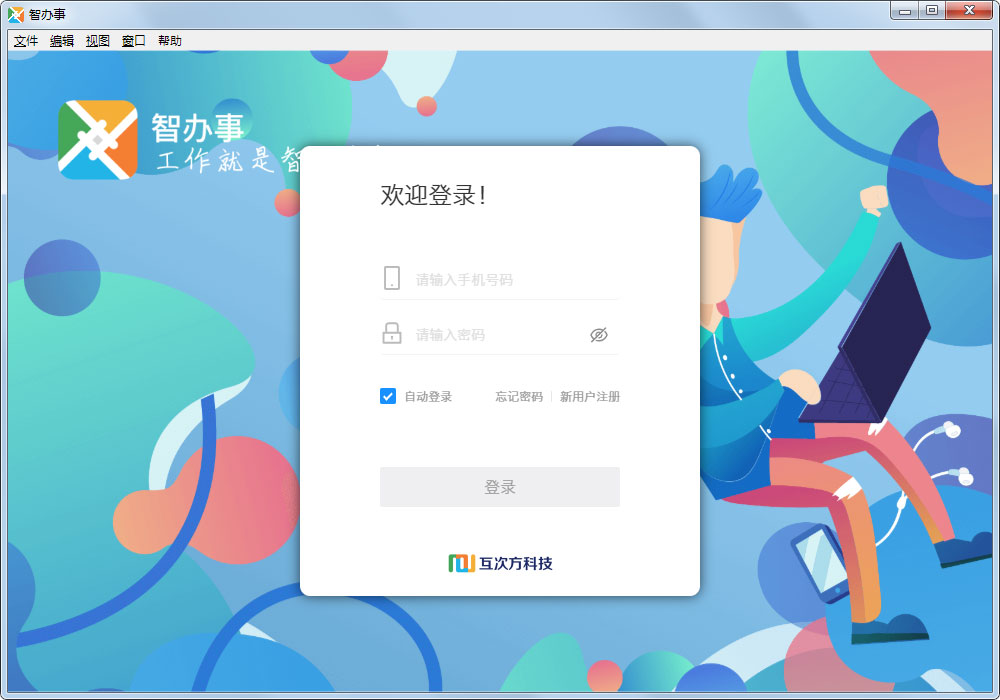Click the 忘记密码 link
Screen dimensions: 1000x700
coord(519,397)
